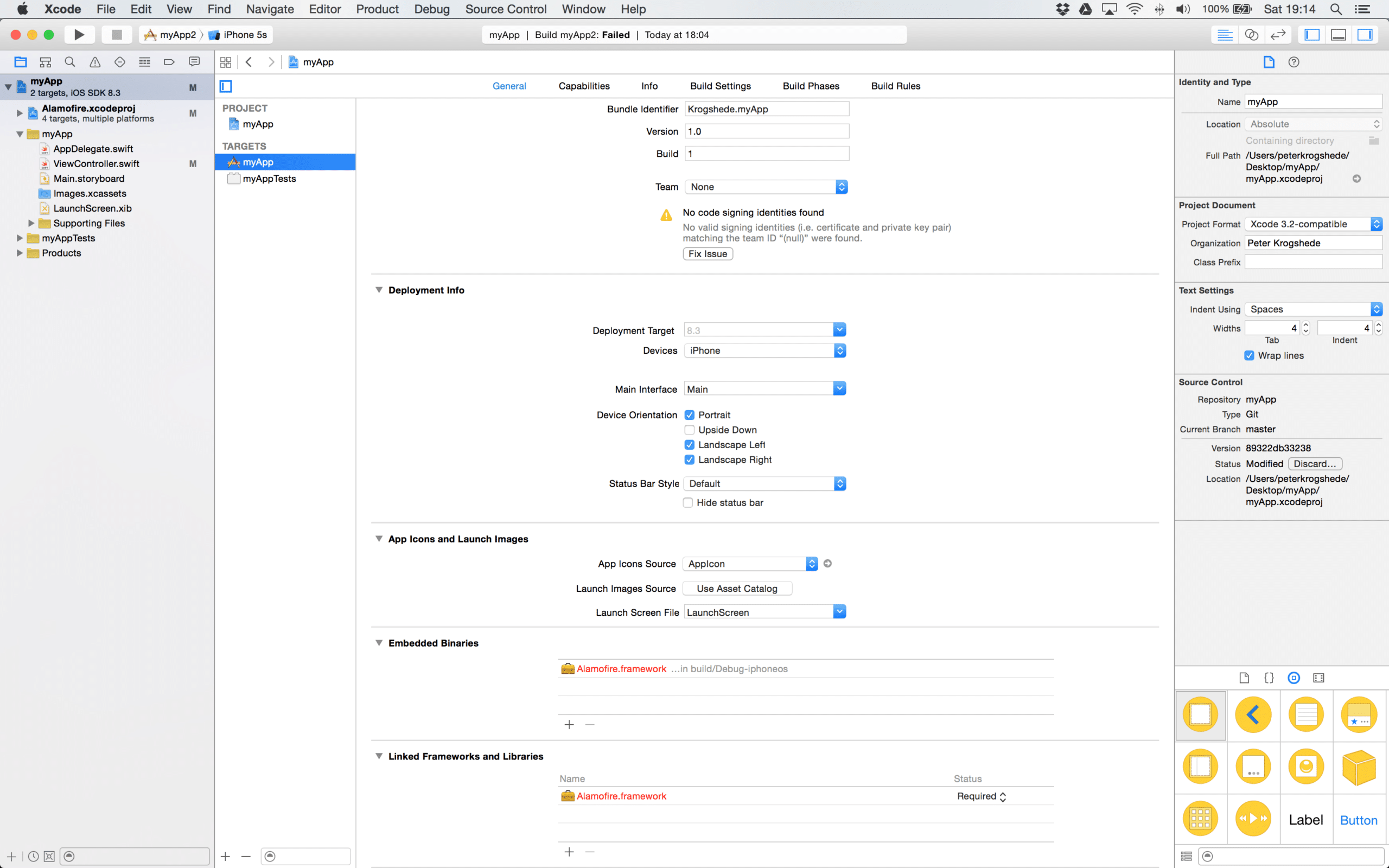Image resolution: width=1389 pixels, height=868 pixels.
Task: Switch to the Build Phases tab
Action: 811,86
